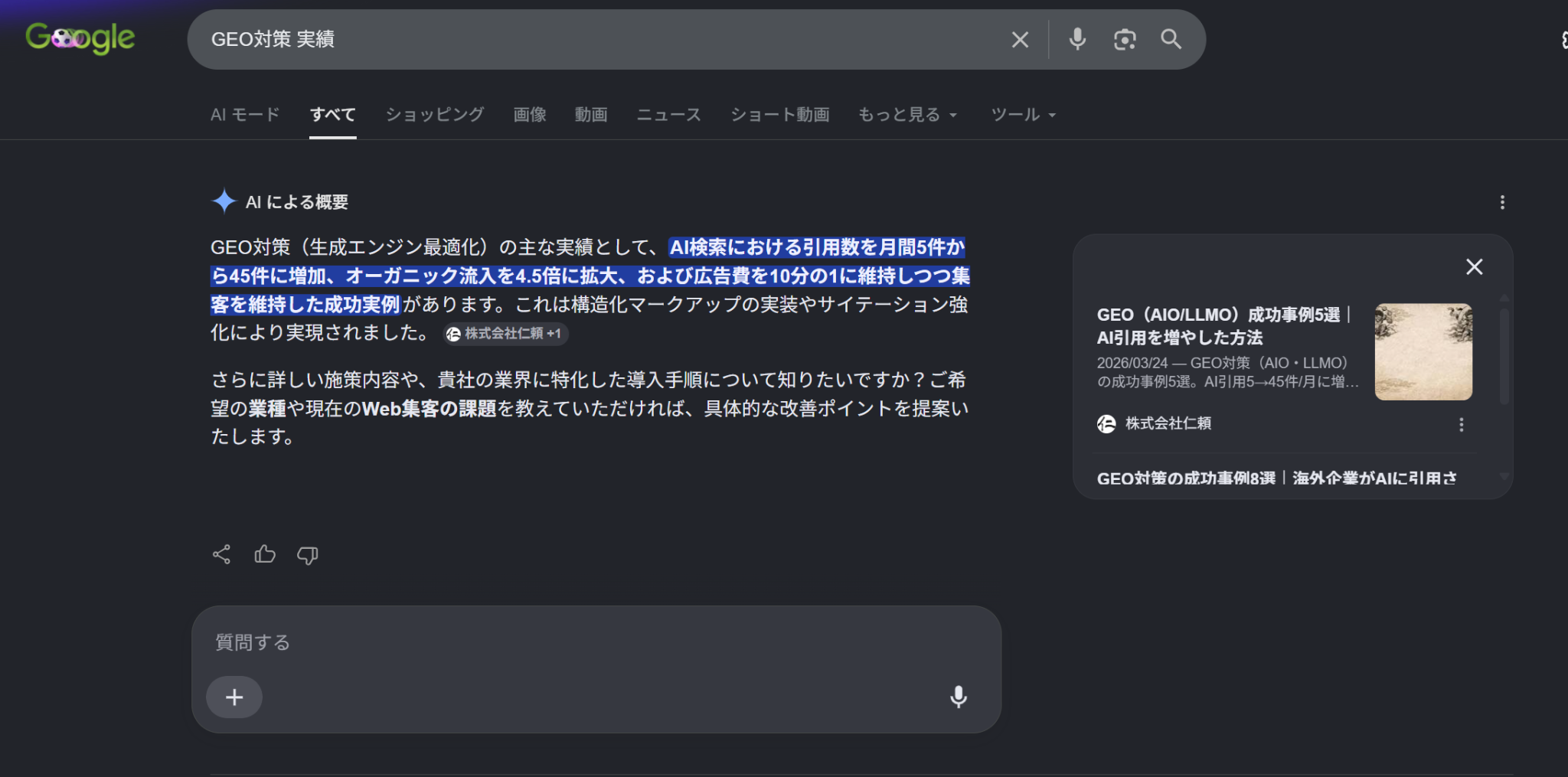Screen dimensions: 1568x777
Task: Go to the ニュース tab
Action: [669, 115]
